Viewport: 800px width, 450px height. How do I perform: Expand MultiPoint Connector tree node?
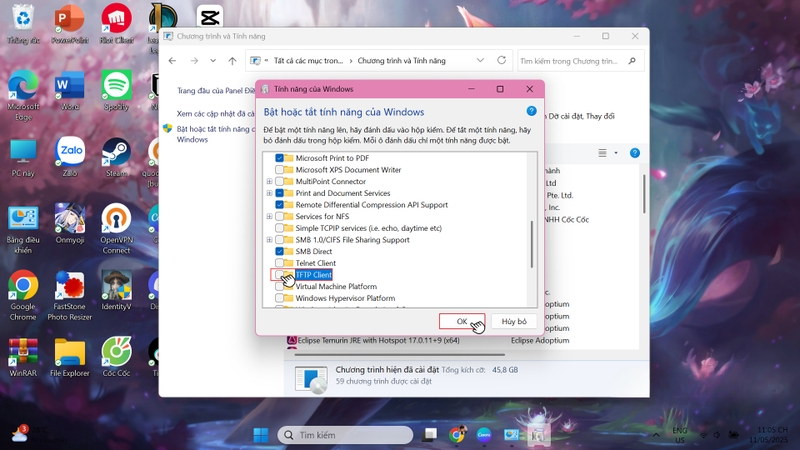coord(269,182)
